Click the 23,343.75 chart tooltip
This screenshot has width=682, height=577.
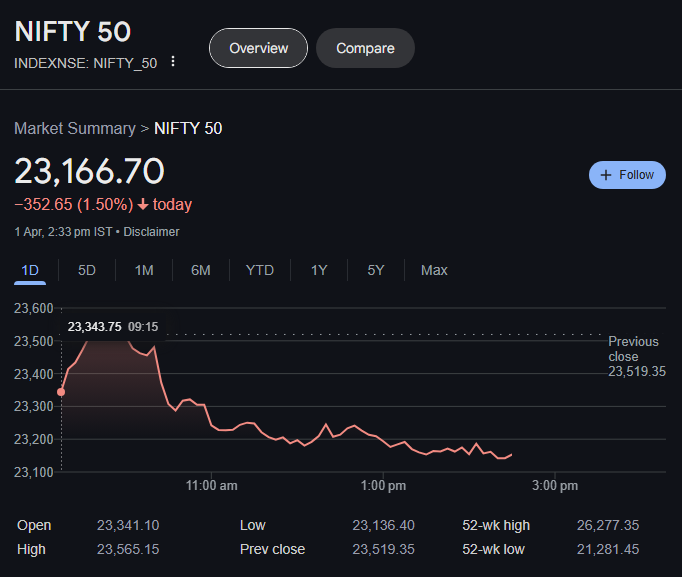tap(113, 327)
